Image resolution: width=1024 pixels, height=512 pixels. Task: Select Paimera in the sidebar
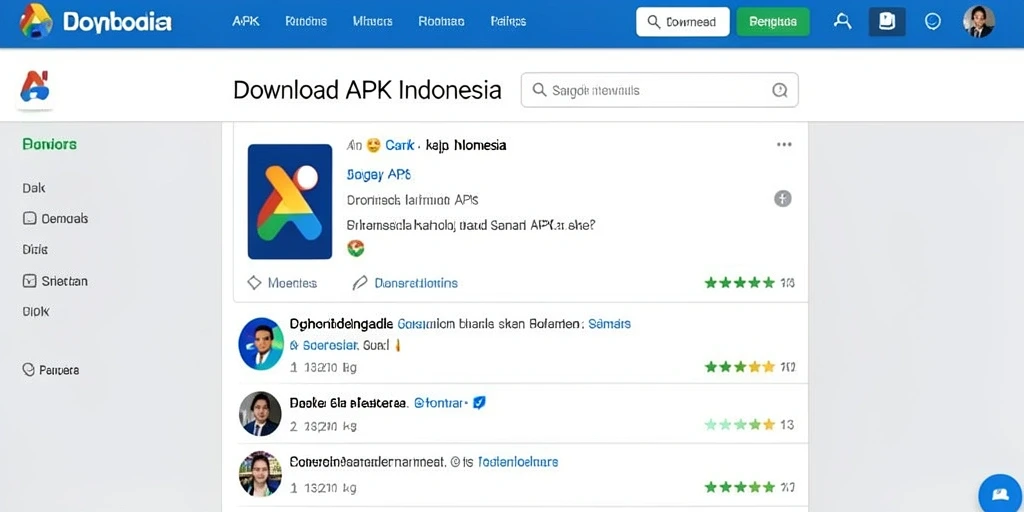coord(59,370)
